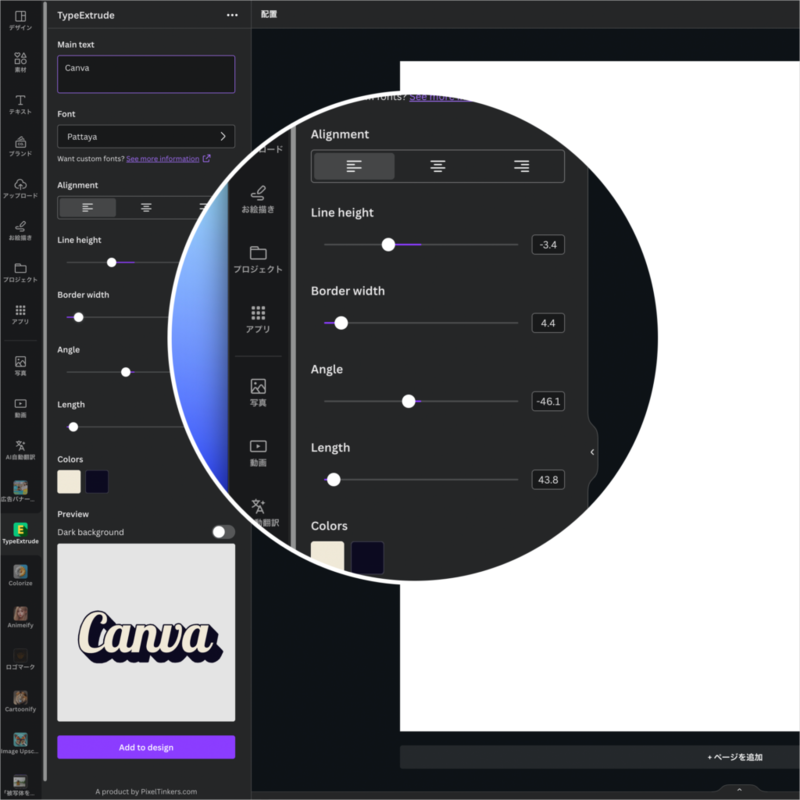Click お絵描き icon in the magnified view
This screenshot has width=800, height=800.
258,193
